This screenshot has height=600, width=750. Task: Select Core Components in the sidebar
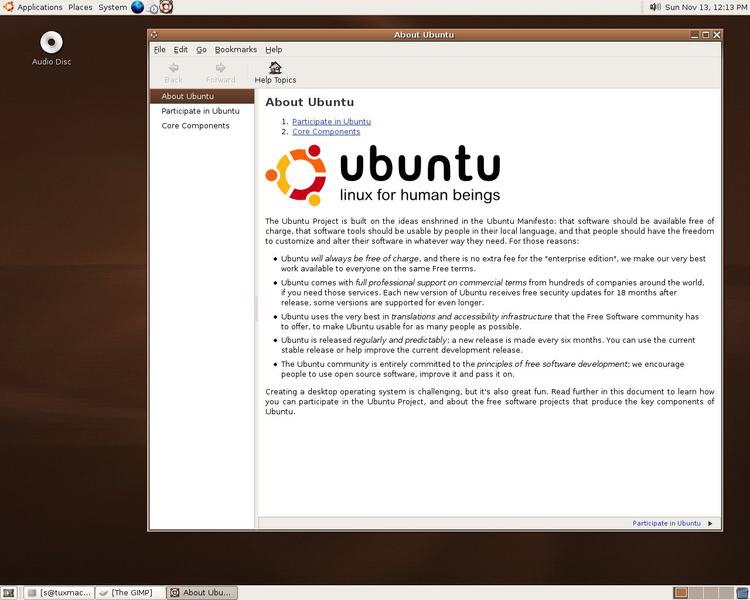[x=202, y=126]
